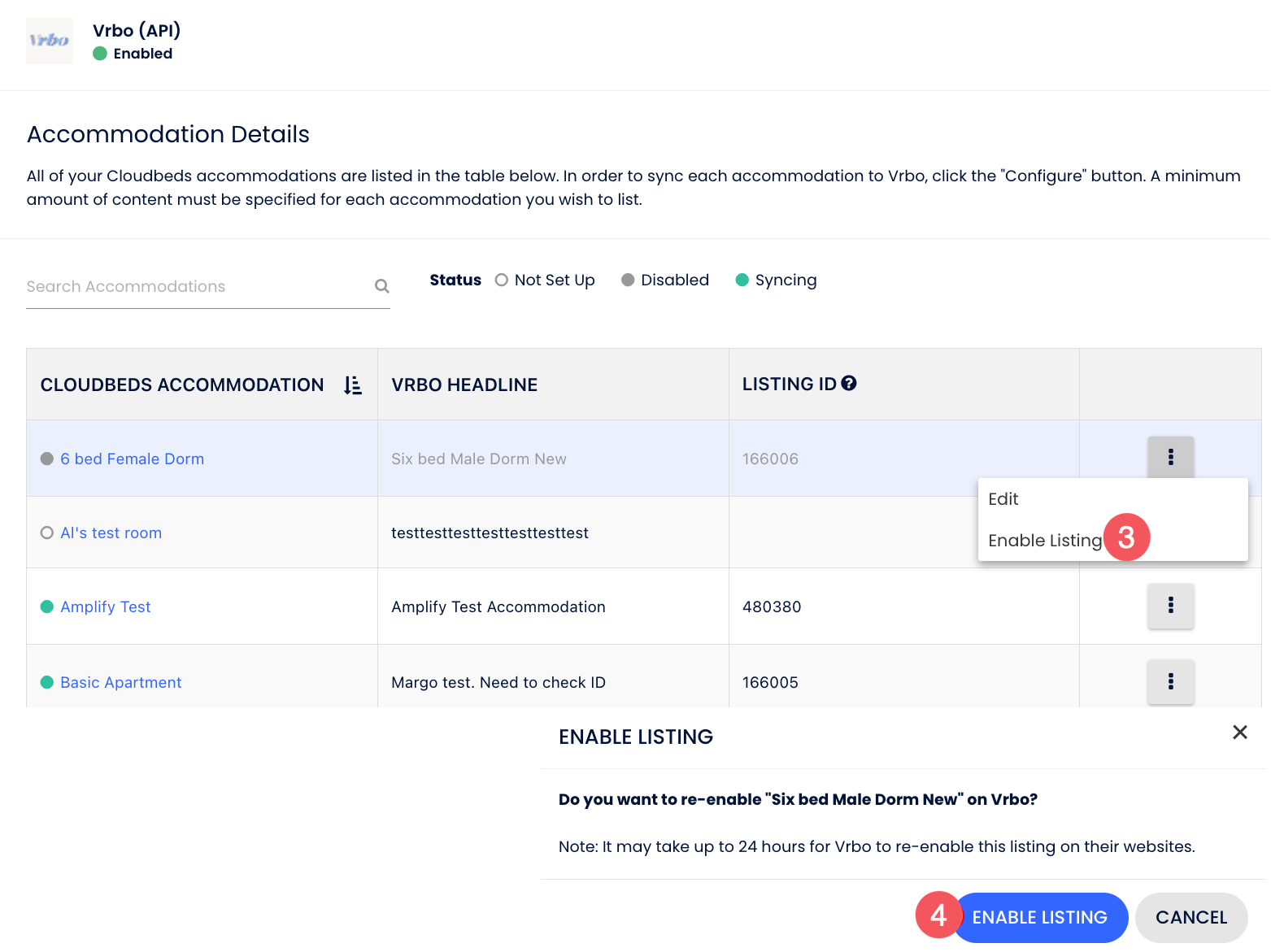Viewport: 1271px width, 952px height.
Task: Expand the Basic Apartment actions menu
Action: coord(1170,681)
